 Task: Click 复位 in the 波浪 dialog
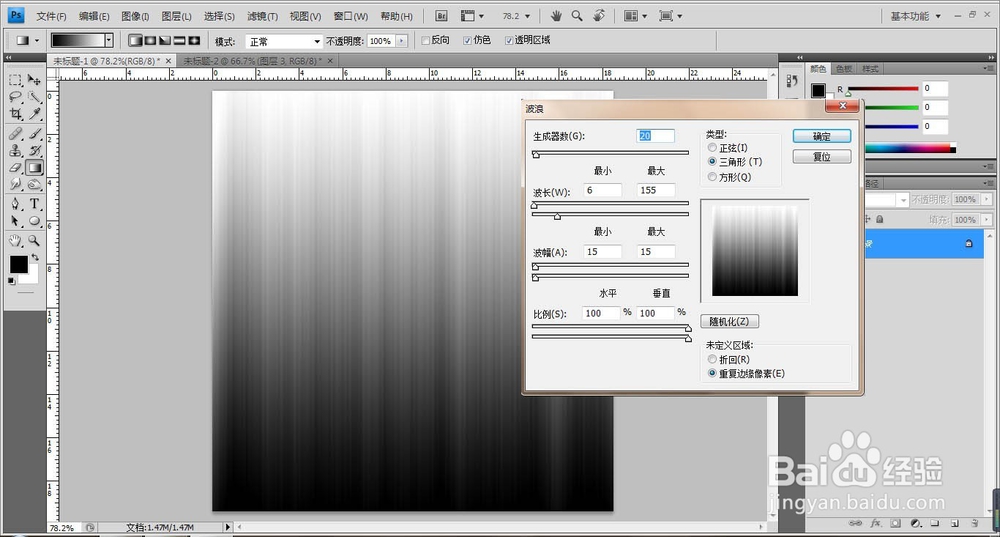821,157
